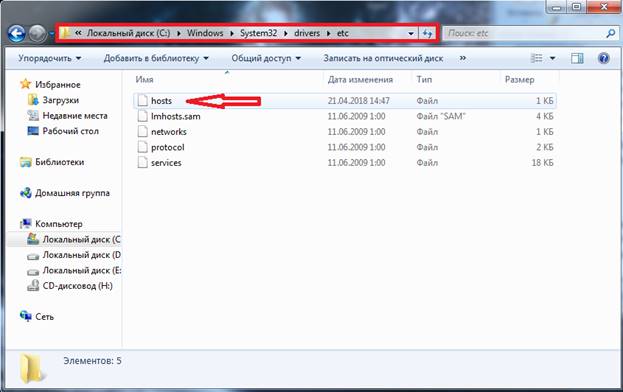Image resolution: width=623 pixels, height=392 pixels.
Task: Open Help with the question mark icon
Action: click(604, 58)
